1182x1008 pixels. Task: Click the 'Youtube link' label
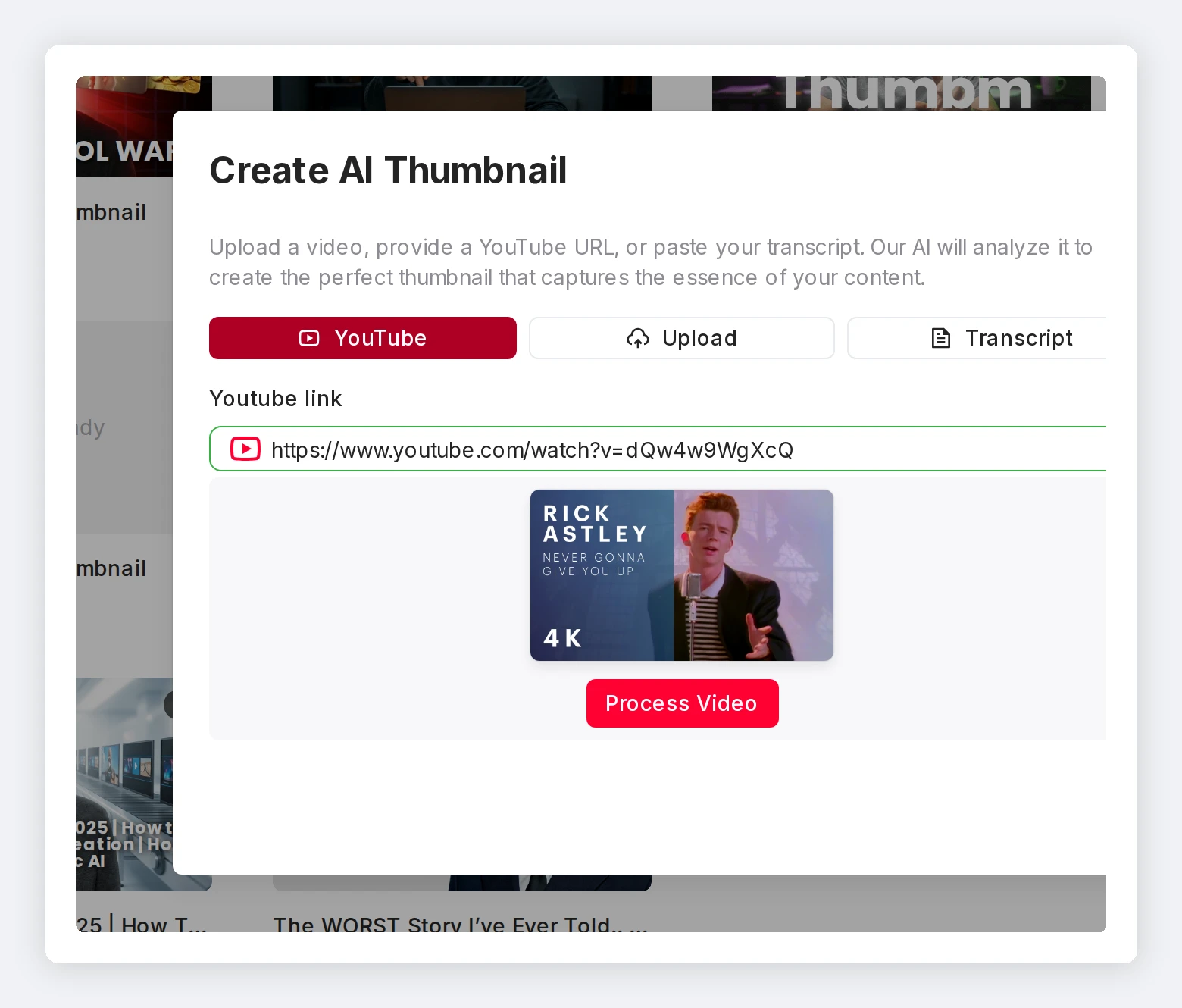[x=276, y=399]
